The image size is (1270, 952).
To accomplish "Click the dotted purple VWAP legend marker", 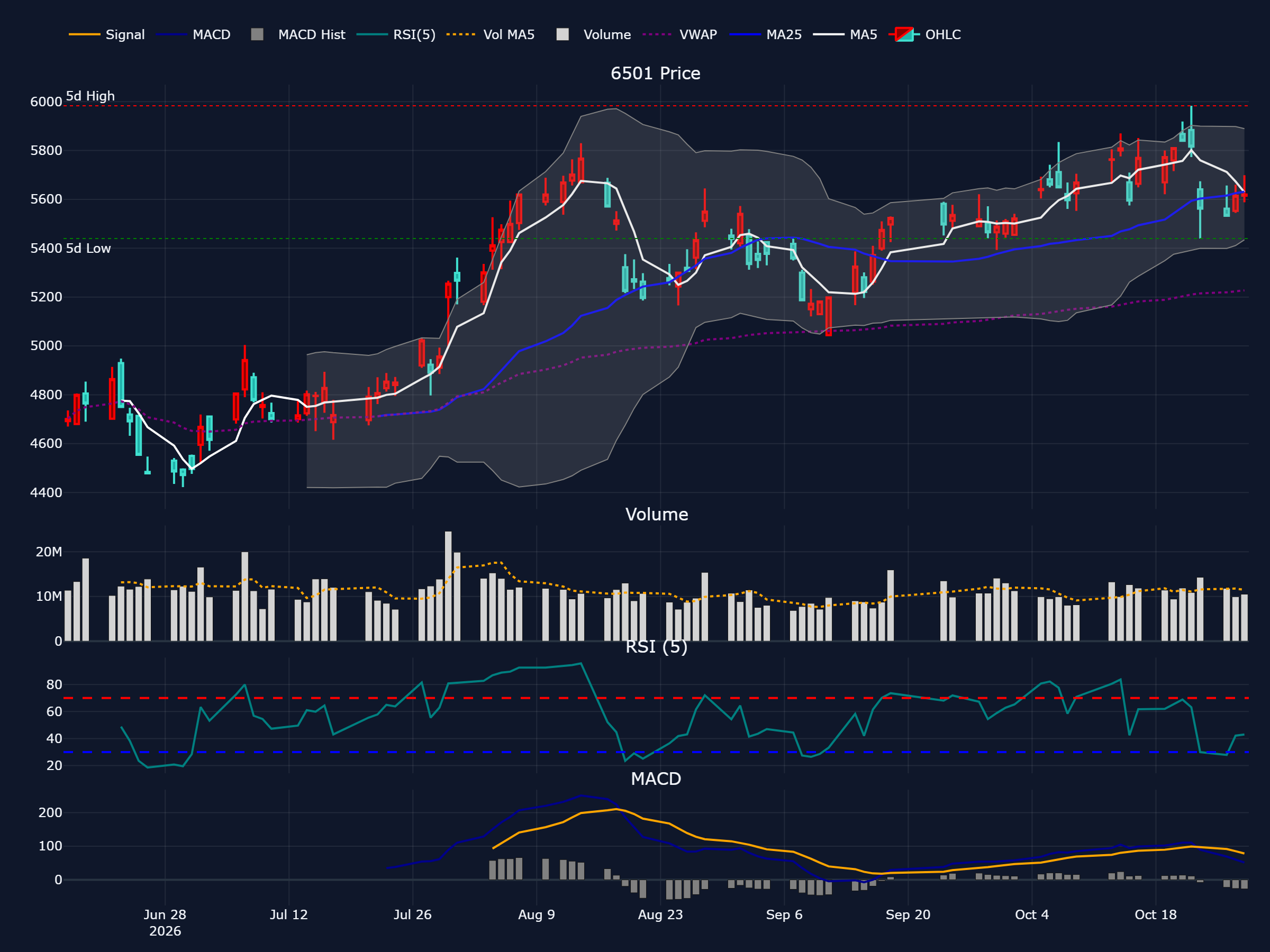I will (x=657, y=34).
